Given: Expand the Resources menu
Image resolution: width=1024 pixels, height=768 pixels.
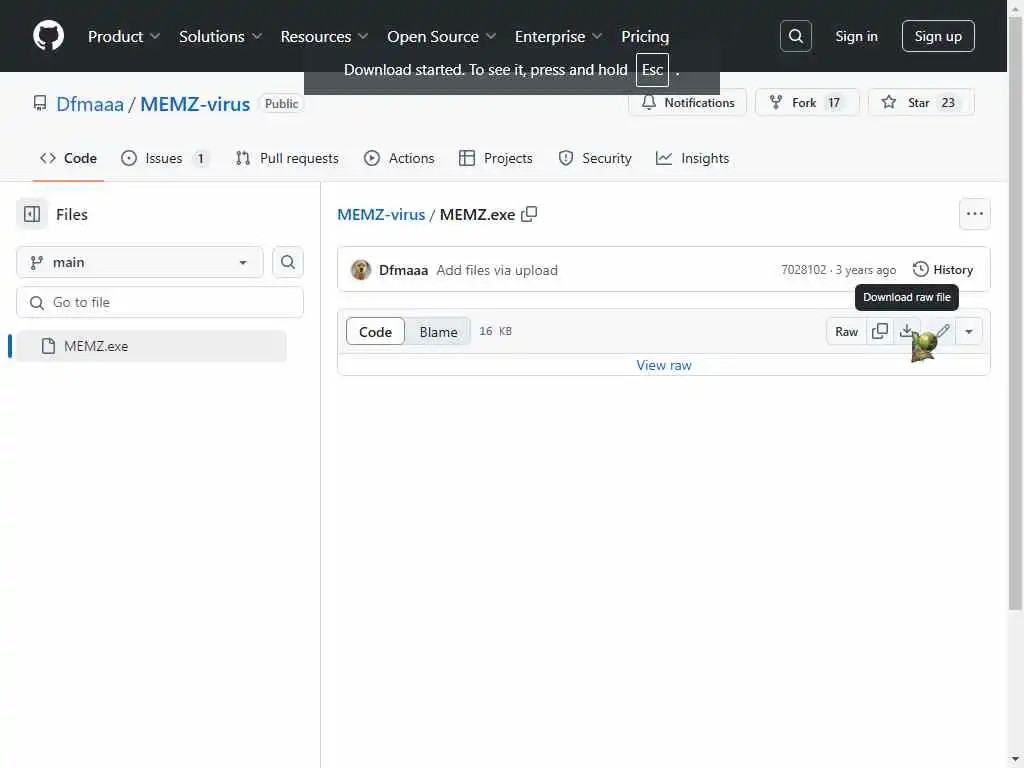Looking at the screenshot, I should point(325,37).
